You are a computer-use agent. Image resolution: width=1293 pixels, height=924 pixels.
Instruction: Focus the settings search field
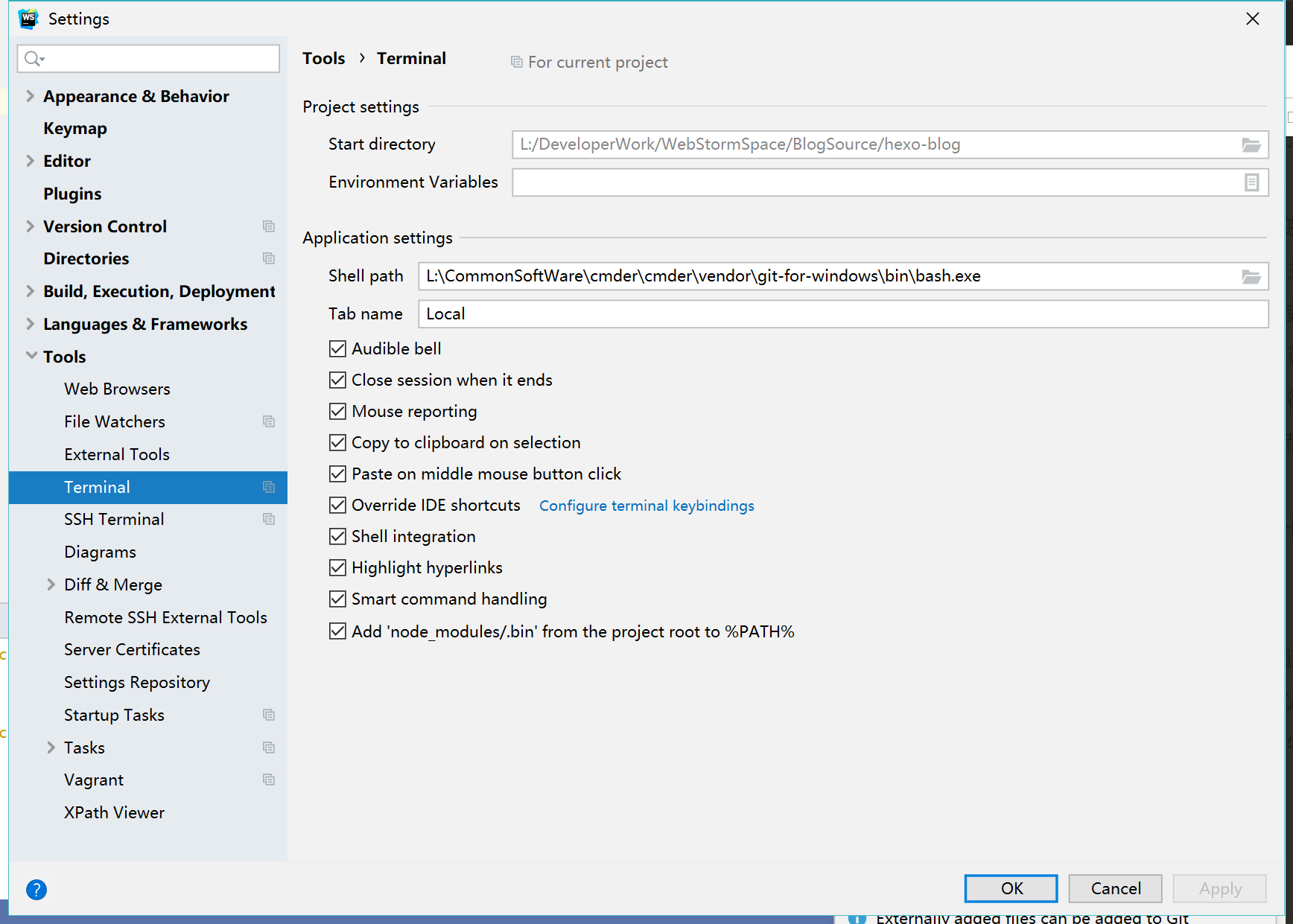148,59
